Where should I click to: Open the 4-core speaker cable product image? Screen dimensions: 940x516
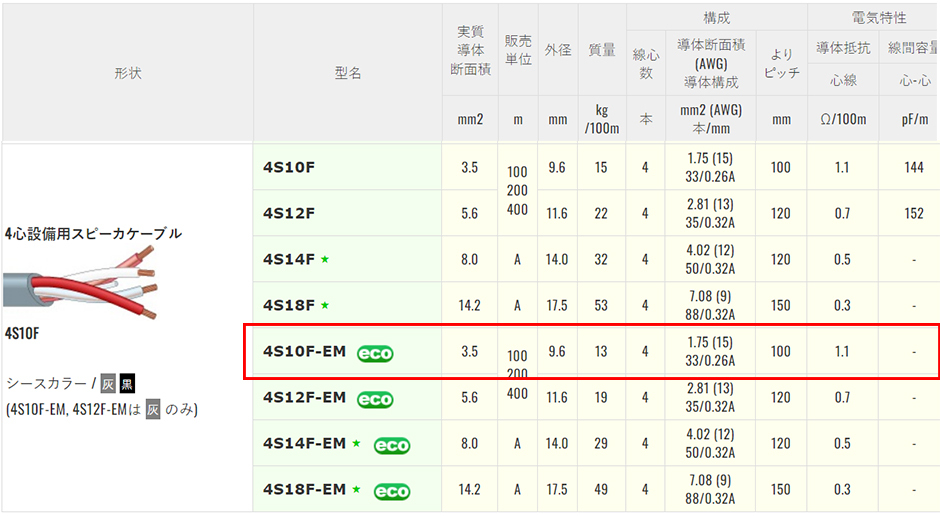tap(81, 284)
